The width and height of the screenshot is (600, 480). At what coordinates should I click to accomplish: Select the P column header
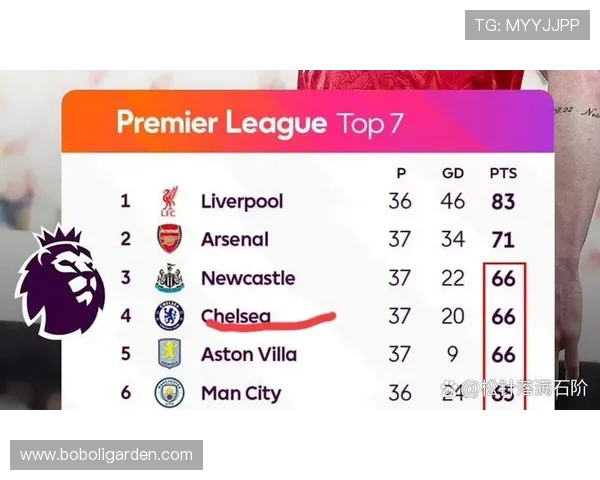401,173
